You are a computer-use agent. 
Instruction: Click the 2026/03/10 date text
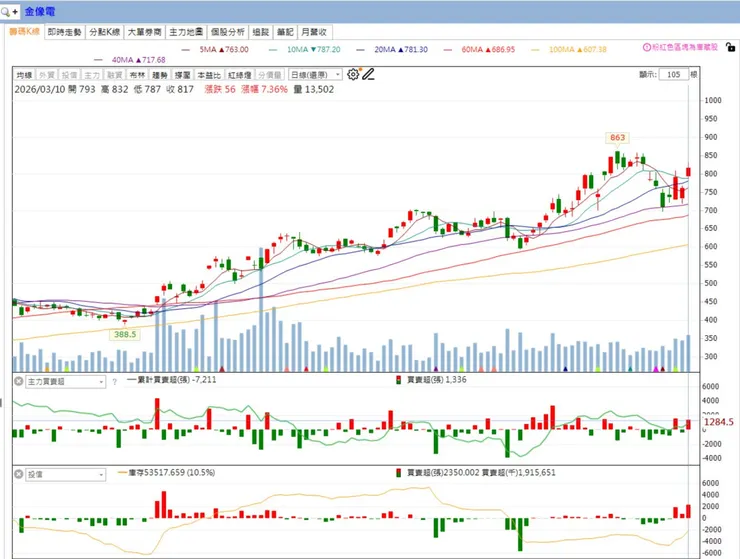coord(40,89)
